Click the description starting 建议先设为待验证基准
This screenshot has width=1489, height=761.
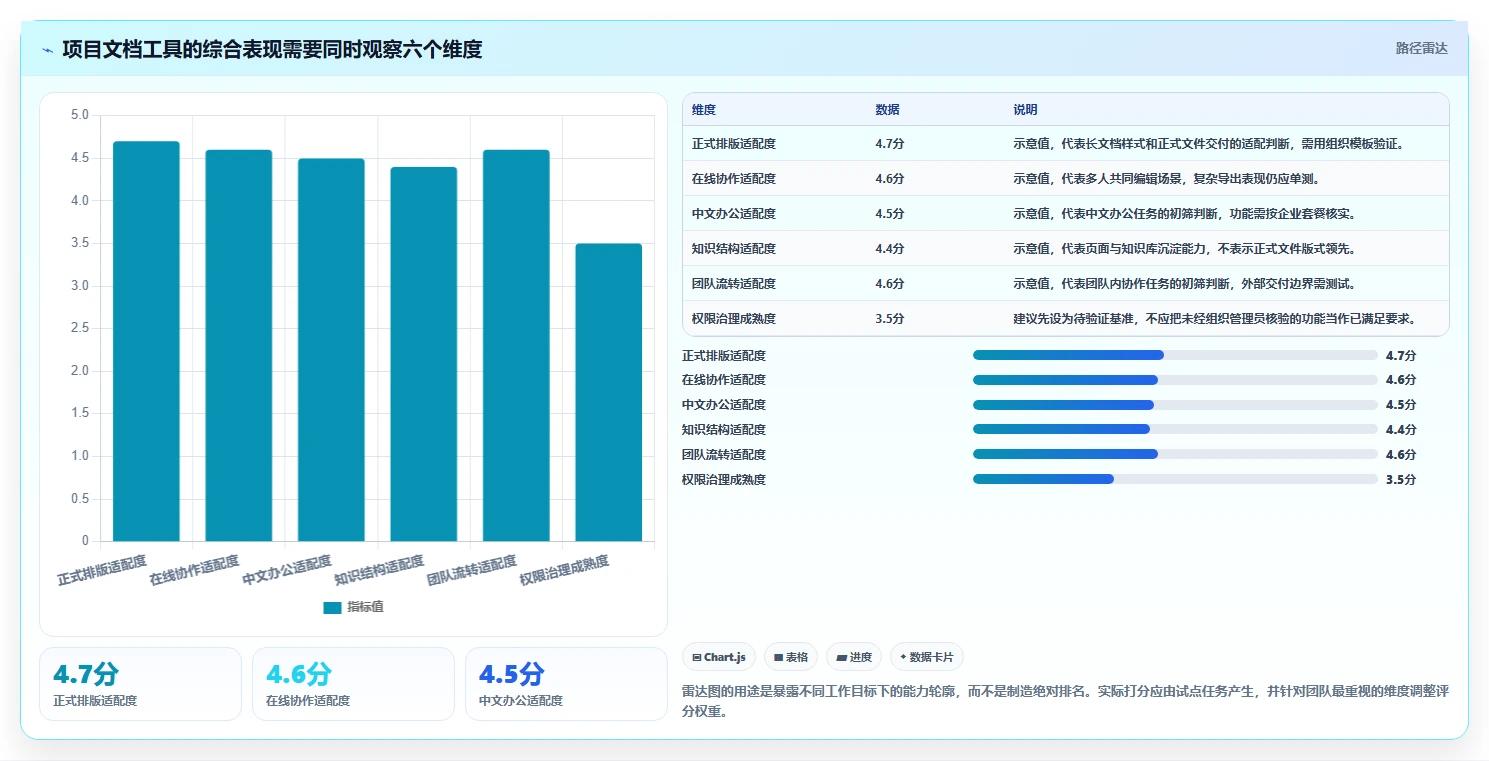[x=1215, y=319]
